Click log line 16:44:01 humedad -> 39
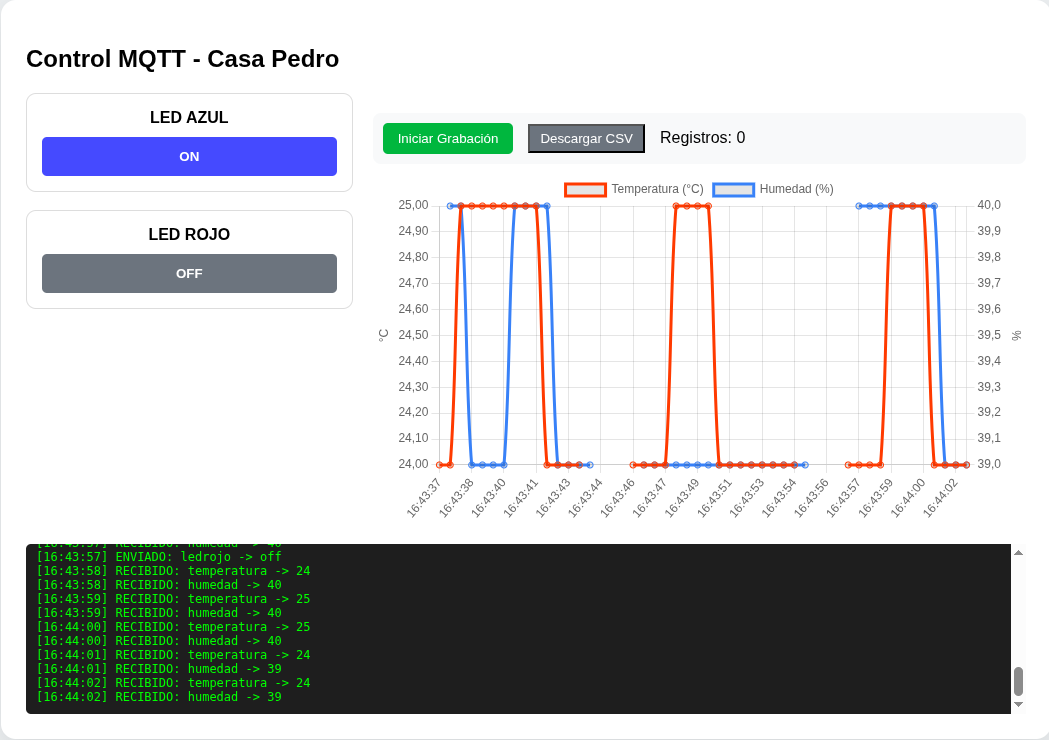The height and width of the screenshot is (740, 1049). (159, 669)
